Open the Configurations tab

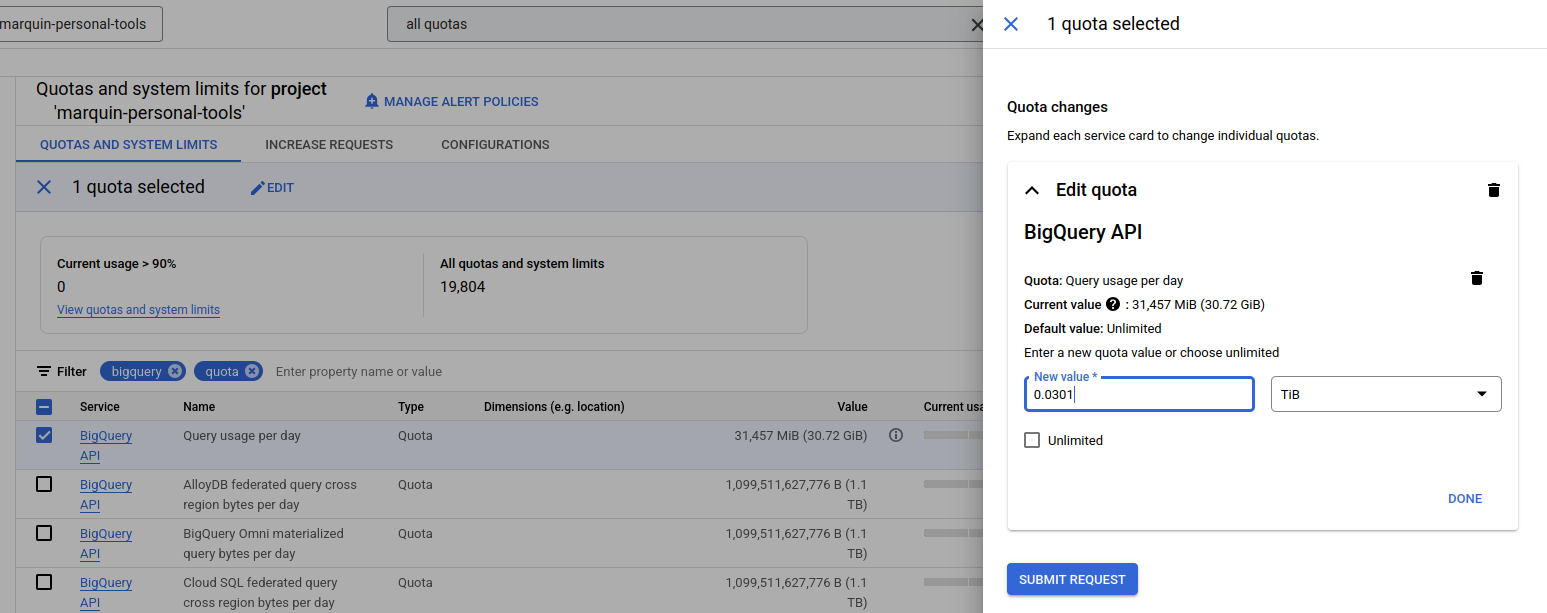(495, 145)
